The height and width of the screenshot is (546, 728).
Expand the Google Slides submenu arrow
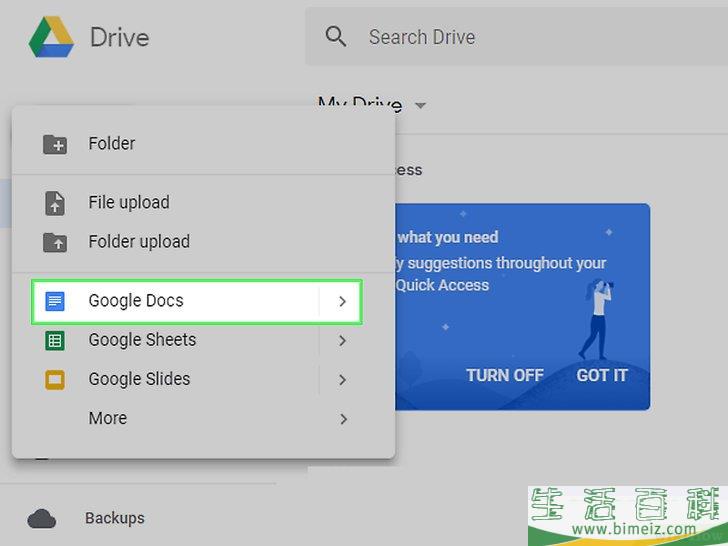point(343,380)
